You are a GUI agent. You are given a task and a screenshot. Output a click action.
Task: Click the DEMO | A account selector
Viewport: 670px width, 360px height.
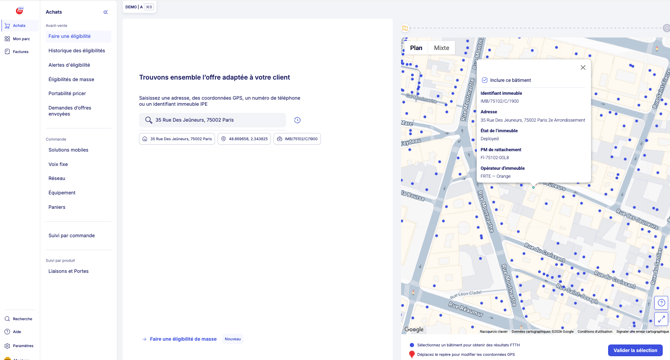[x=139, y=7]
